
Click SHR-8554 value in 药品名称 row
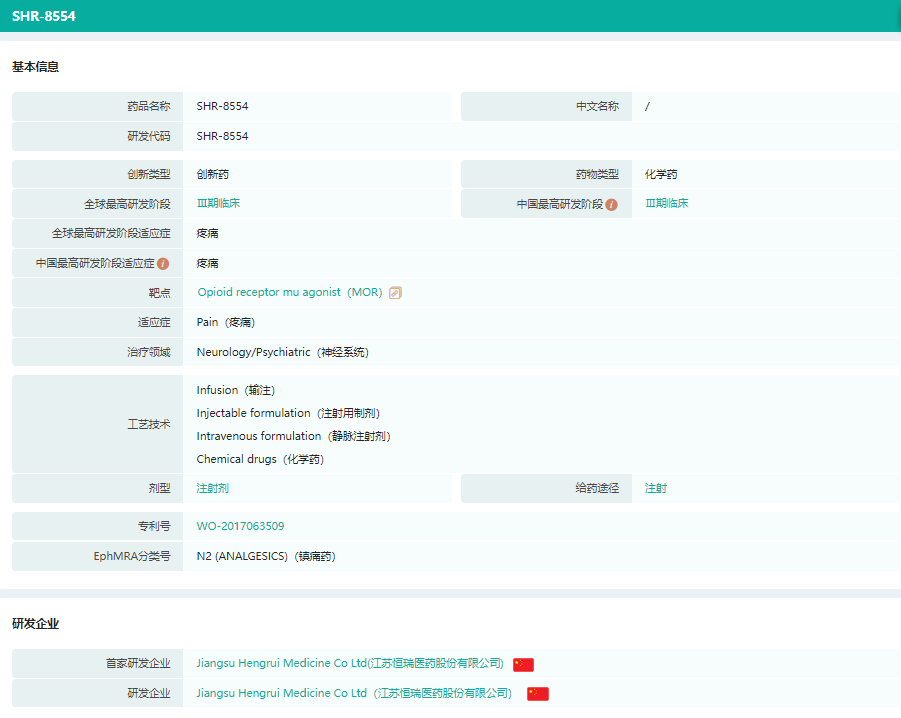click(222, 106)
